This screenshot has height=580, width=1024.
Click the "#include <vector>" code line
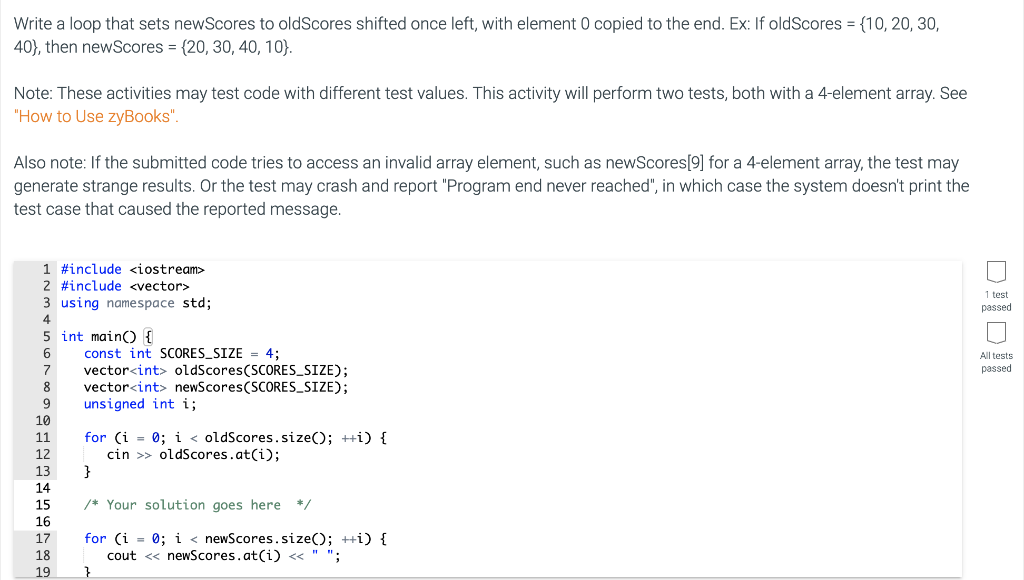(x=125, y=286)
